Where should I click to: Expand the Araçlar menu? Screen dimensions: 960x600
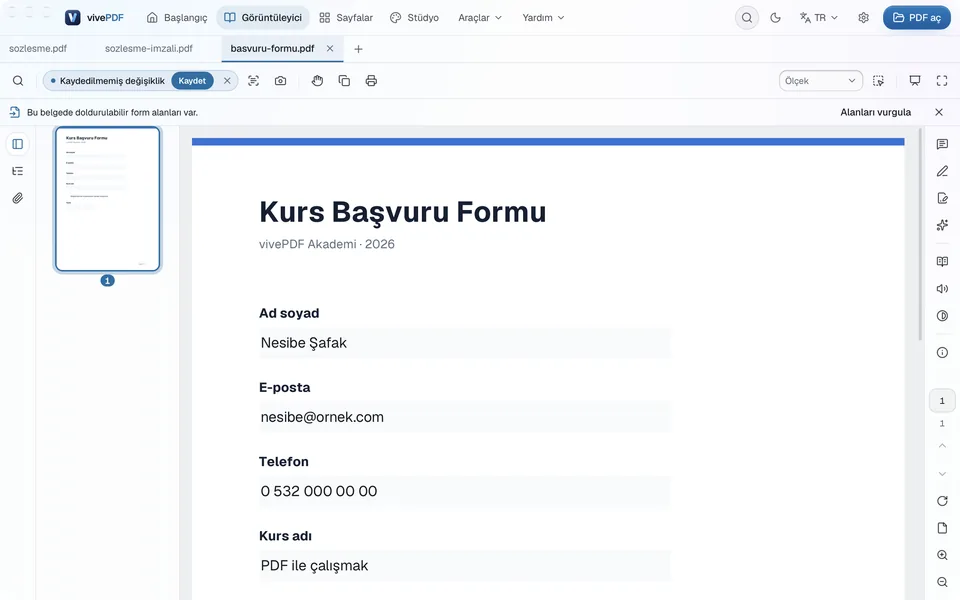click(480, 18)
